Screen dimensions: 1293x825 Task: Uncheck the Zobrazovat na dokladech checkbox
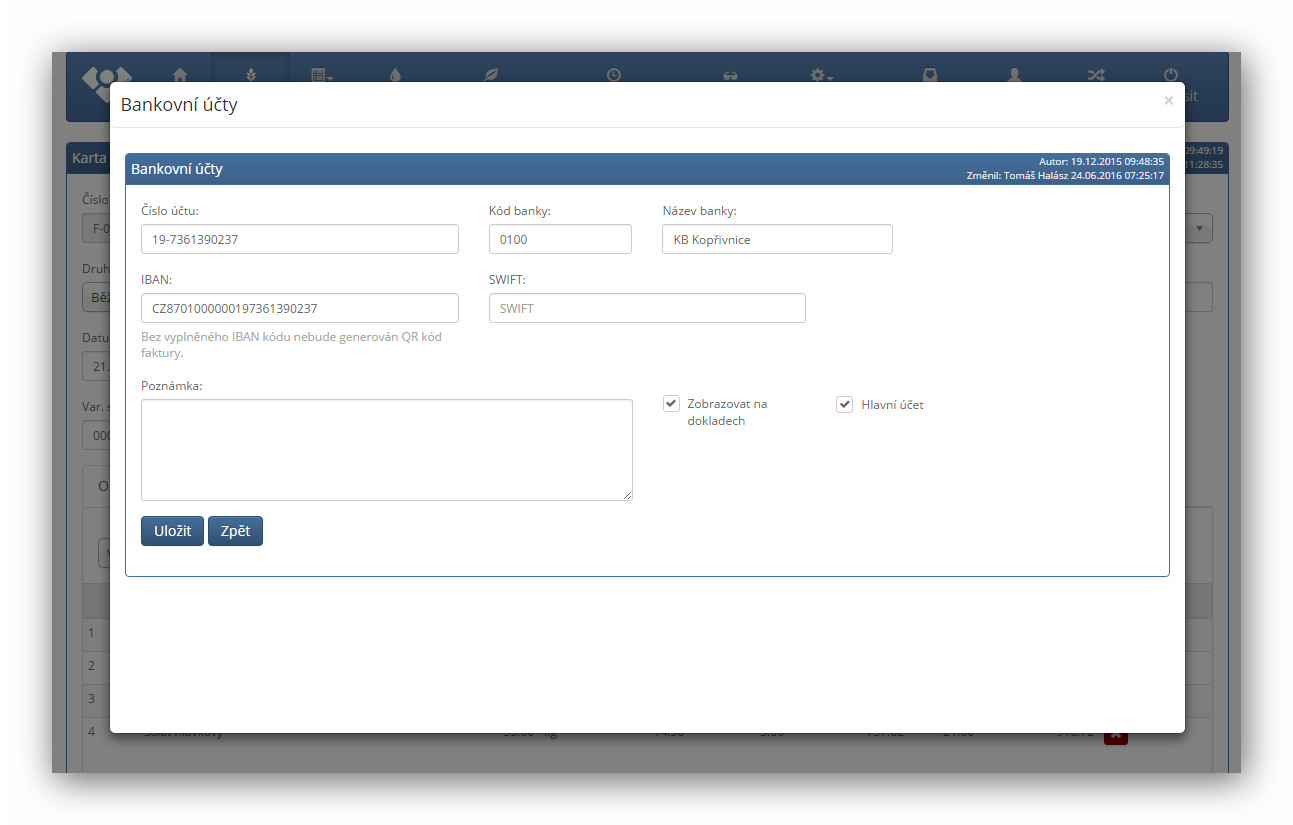pyautogui.click(x=671, y=404)
